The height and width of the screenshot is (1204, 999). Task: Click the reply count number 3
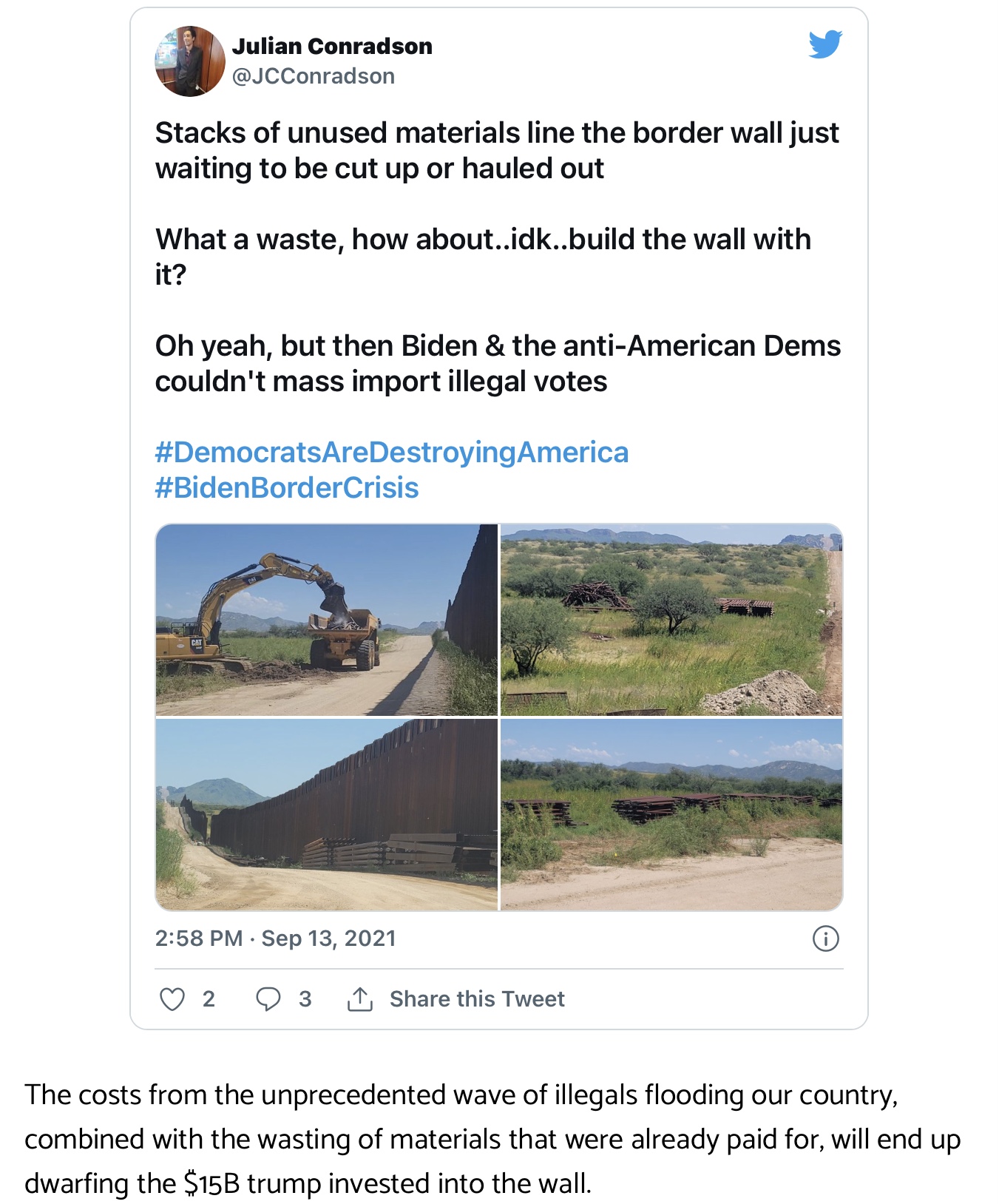click(305, 999)
